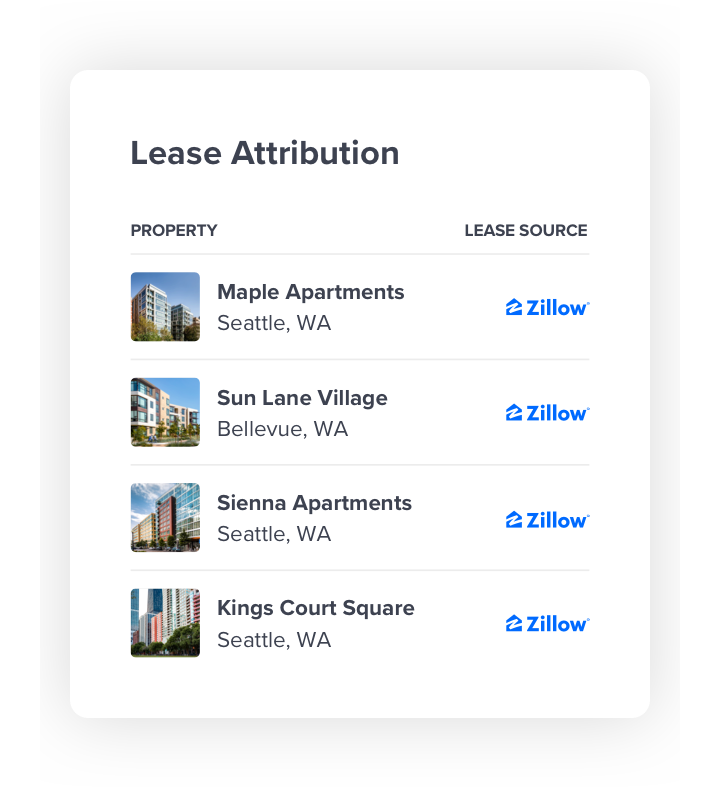Click the Zillow logo for Sienna Apartments

(547, 520)
